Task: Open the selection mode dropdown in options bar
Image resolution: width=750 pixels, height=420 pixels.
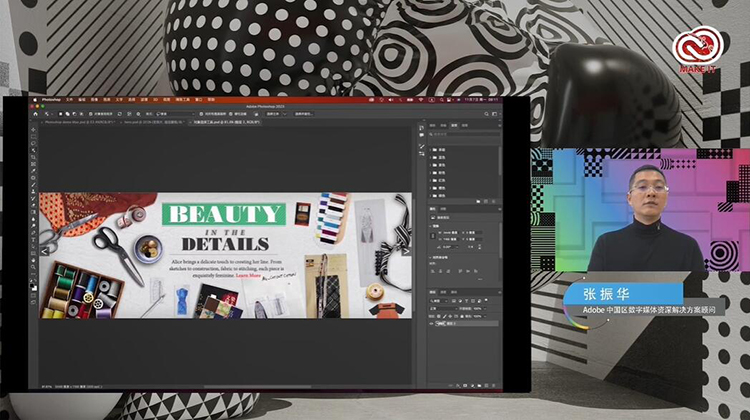Action: [176, 114]
